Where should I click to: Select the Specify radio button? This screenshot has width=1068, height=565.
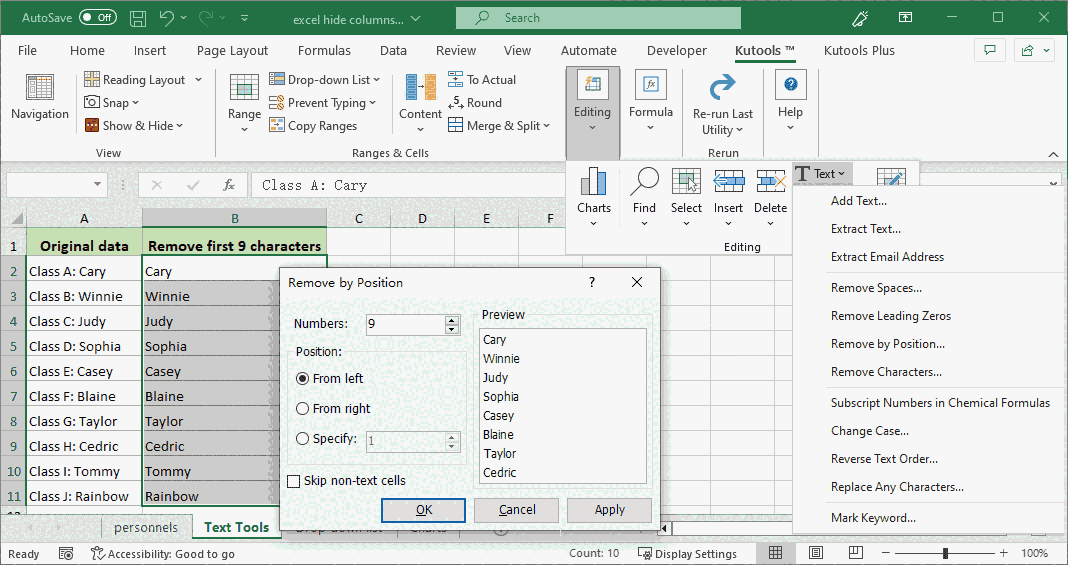pyautogui.click(x=303, y=439)
